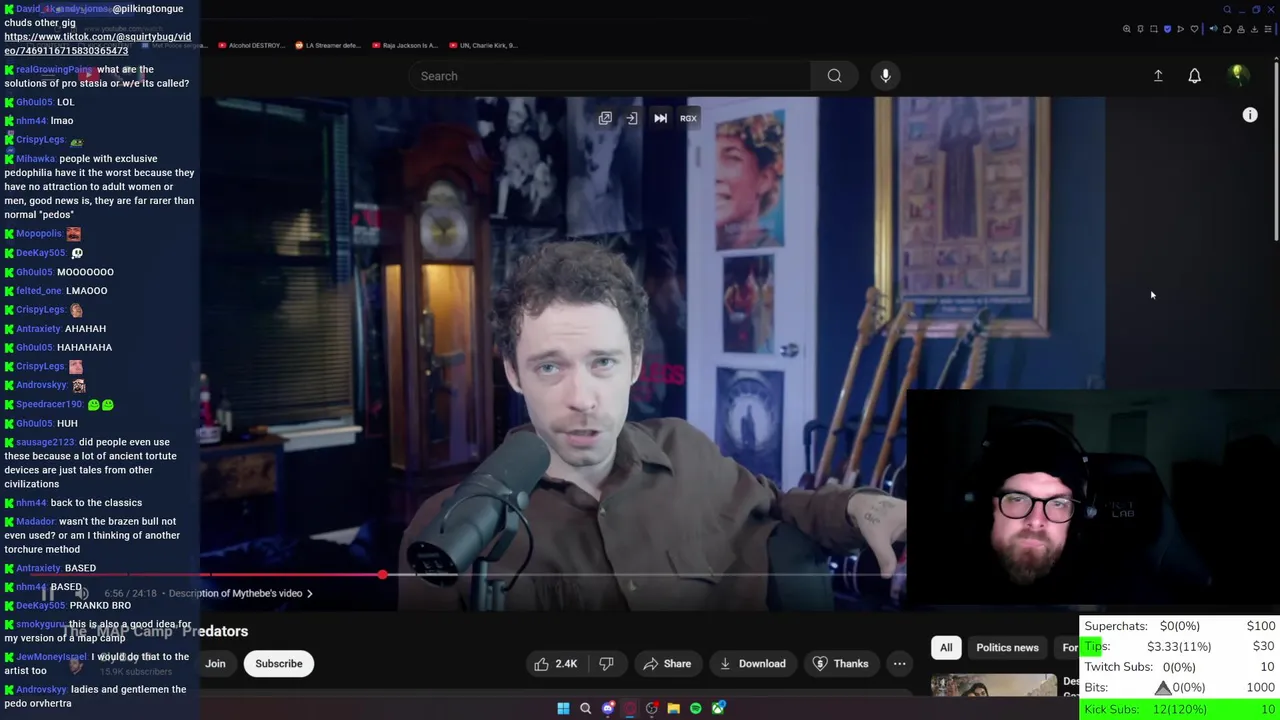The image size is (1280, 720).
Task: Open Discord from the taskbar
Action: click(x=608, y=708)
